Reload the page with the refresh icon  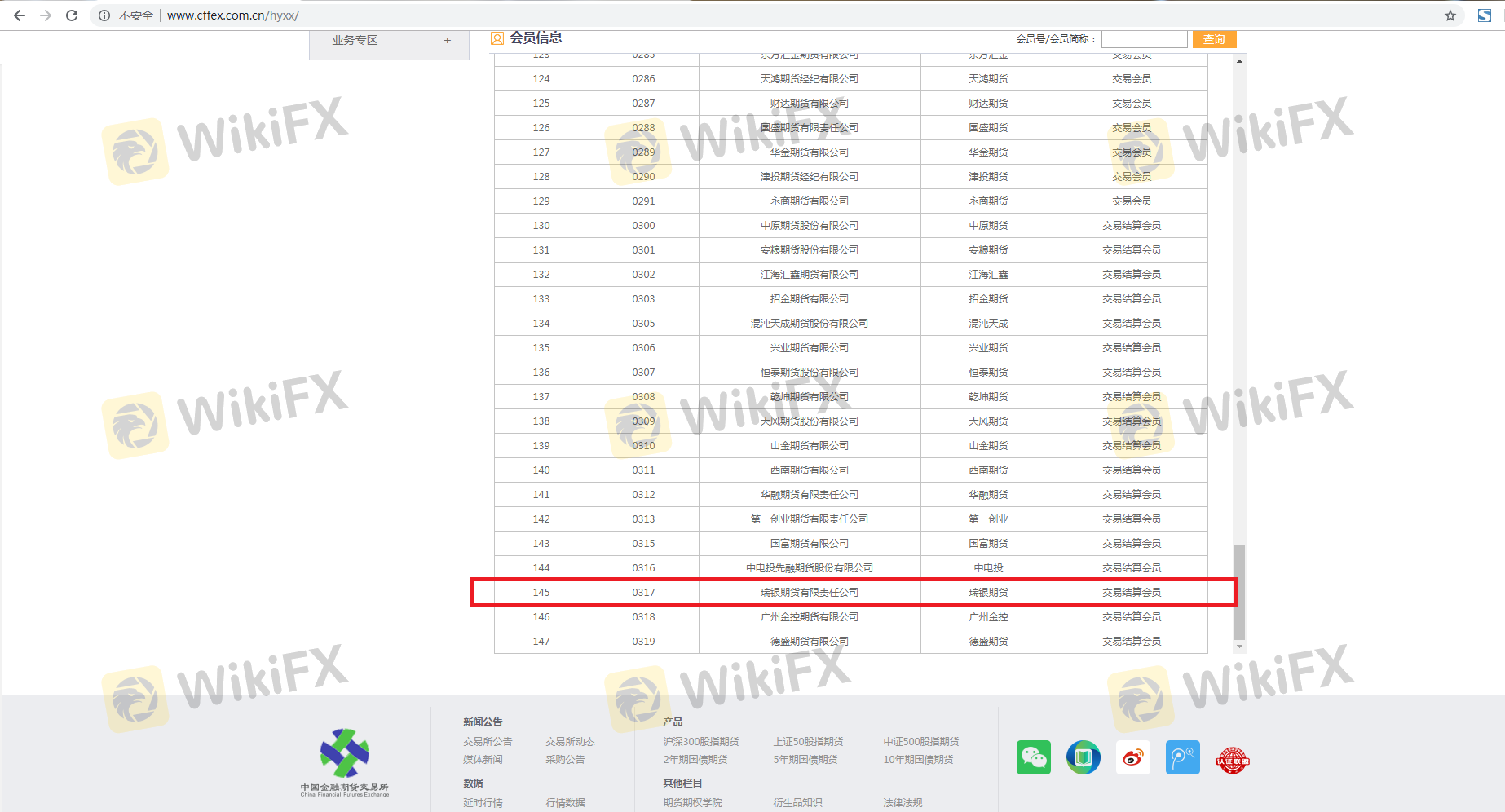point(72,15)
